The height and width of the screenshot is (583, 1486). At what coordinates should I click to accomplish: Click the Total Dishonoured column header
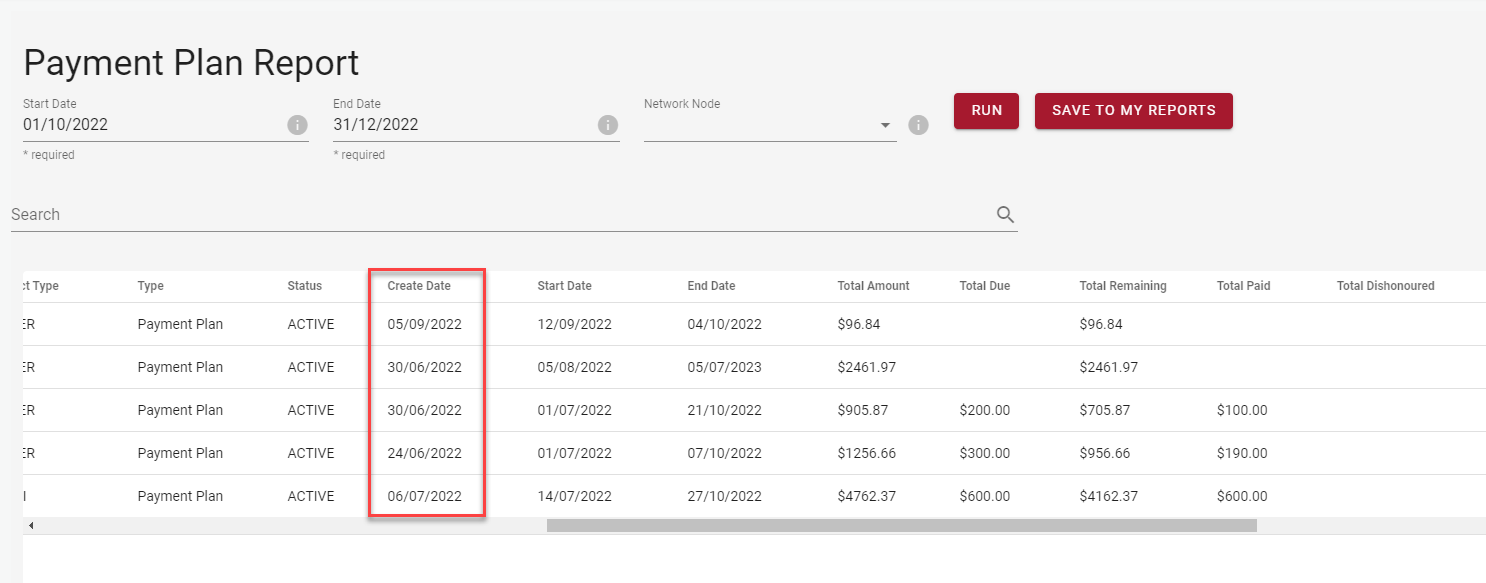(x=1385, y=286)
